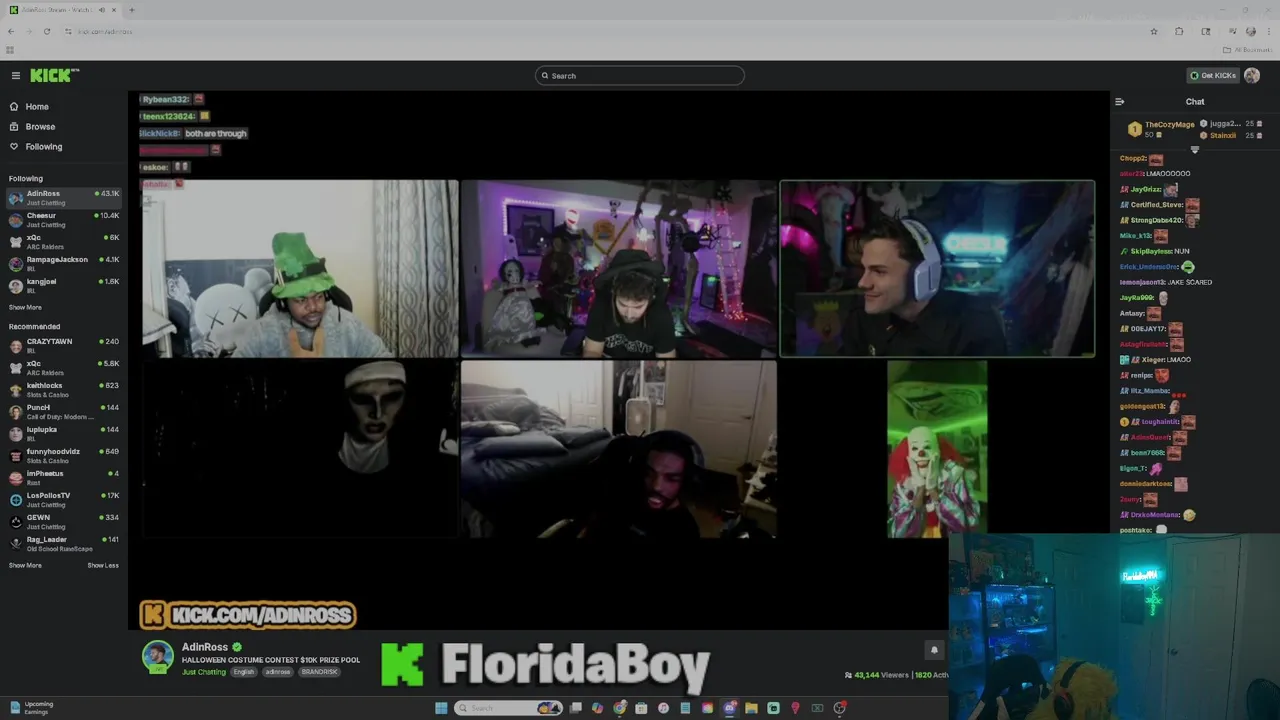Viewport: 1280px width, 720px height.
Task: Open Chrome from the taskbar
Action: pyautogui.click(x=620, y=708)
